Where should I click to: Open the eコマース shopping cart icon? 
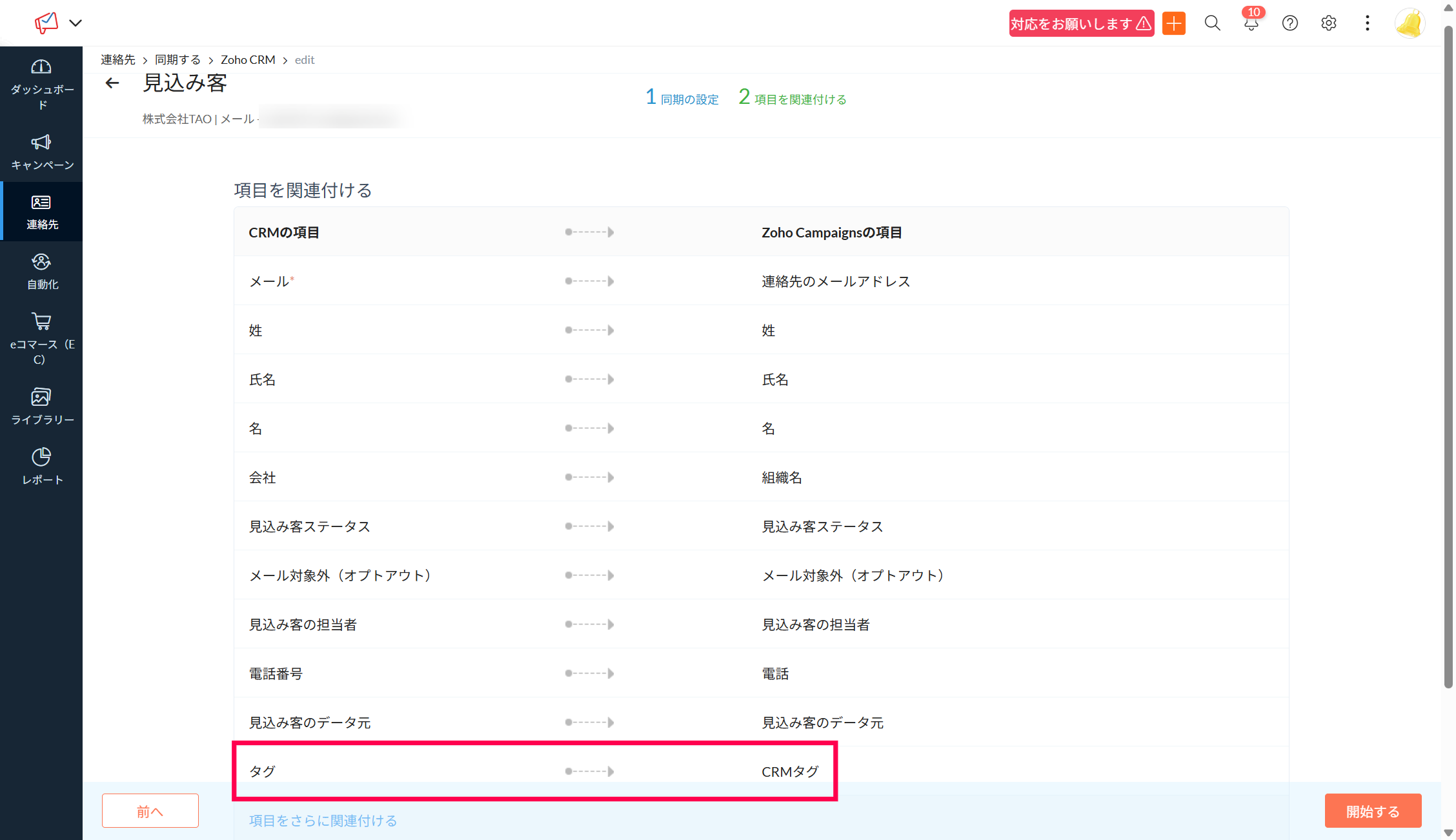(x=41, y=321)
